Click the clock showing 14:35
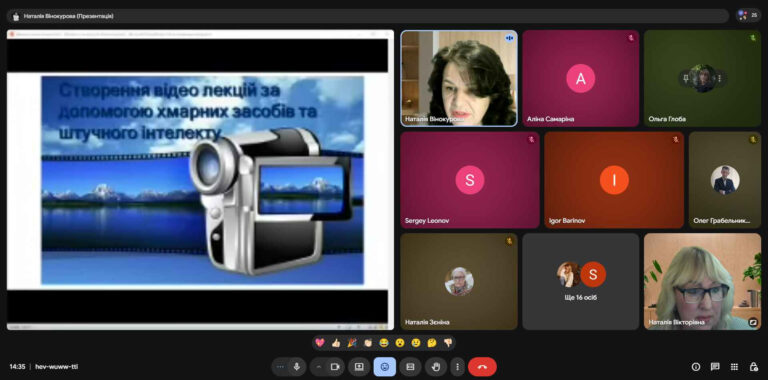 click(x=17, y=366)
